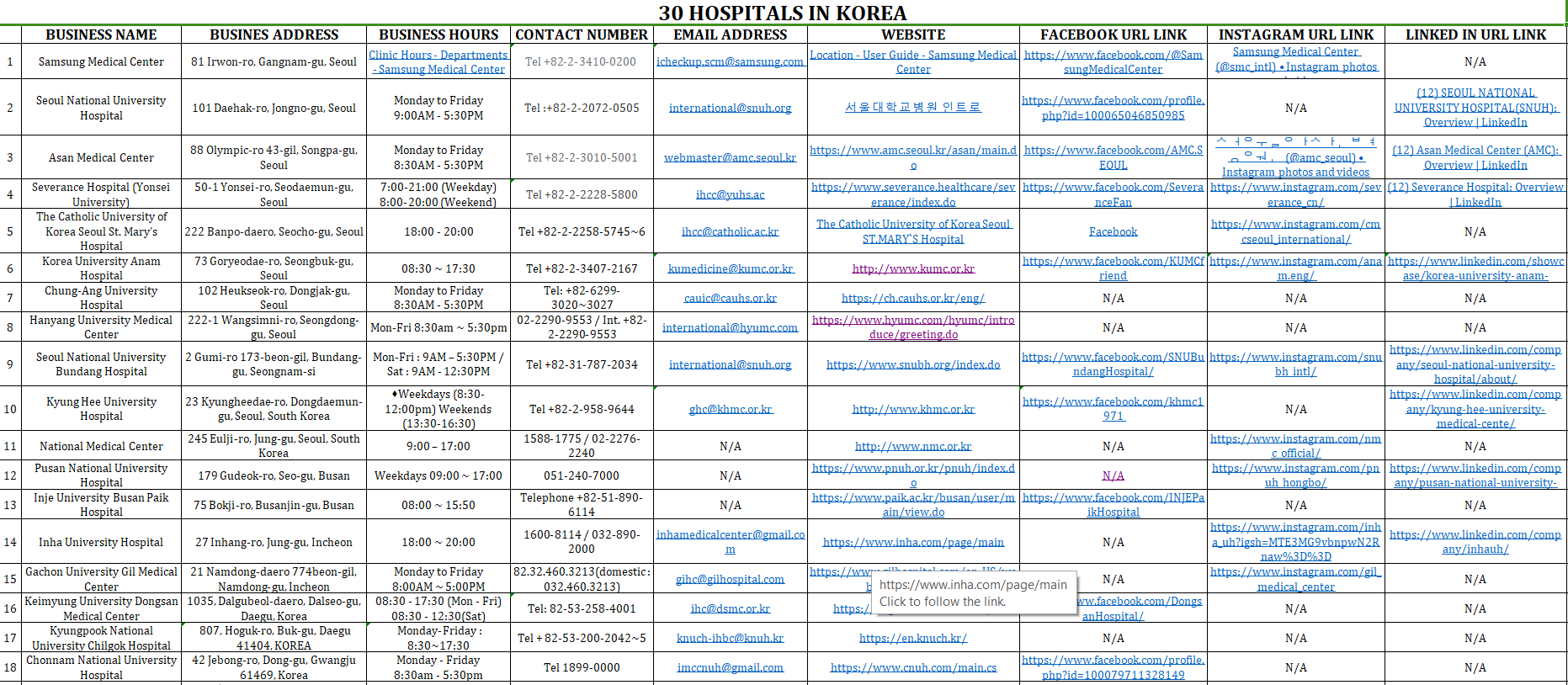Visit the http://www.kumc.or.kr link
The height and width of the screenshot is (685, 1568).
pos(913,268)
